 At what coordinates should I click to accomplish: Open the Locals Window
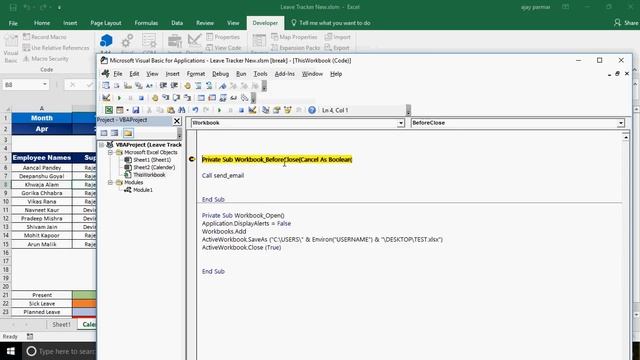[x=201, y=98]
